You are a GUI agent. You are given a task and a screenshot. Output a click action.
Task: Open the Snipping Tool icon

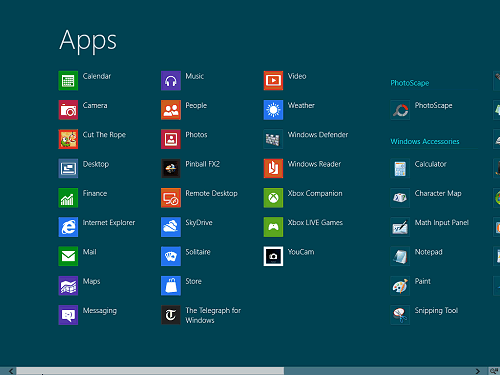point(400,315)
